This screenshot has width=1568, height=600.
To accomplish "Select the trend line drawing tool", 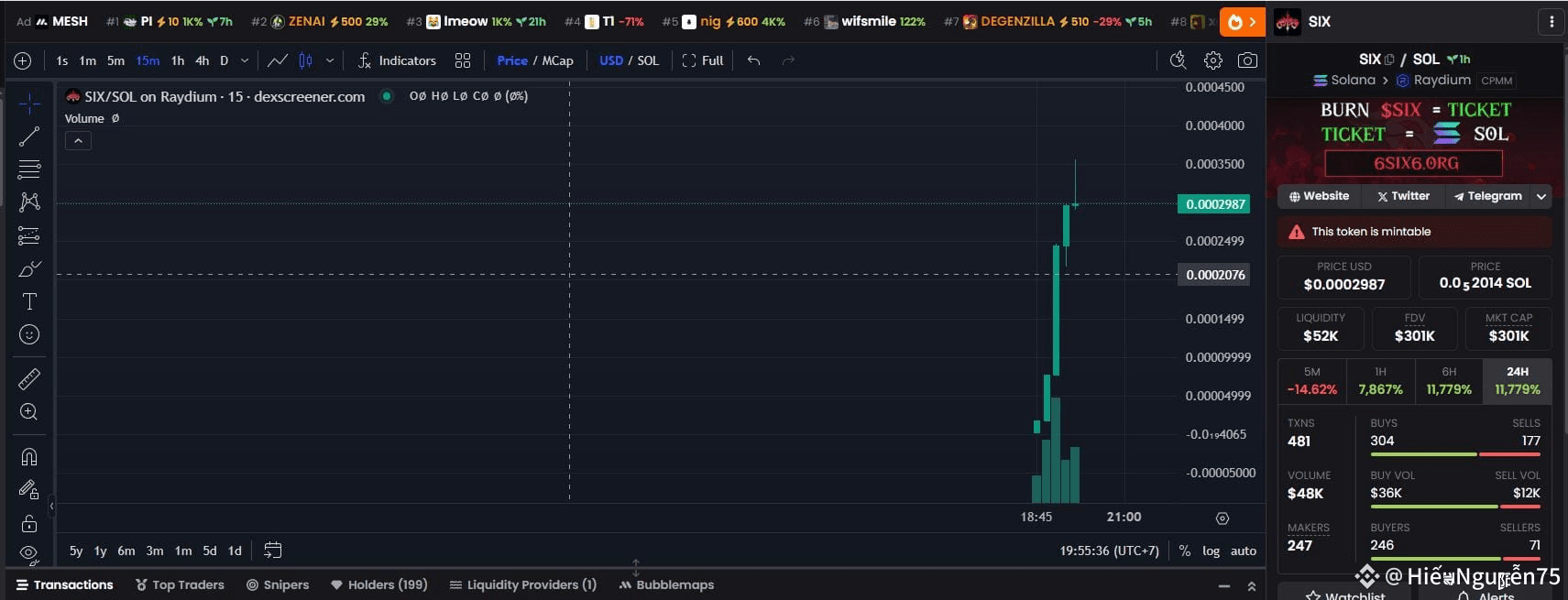I will click(29, 136).
